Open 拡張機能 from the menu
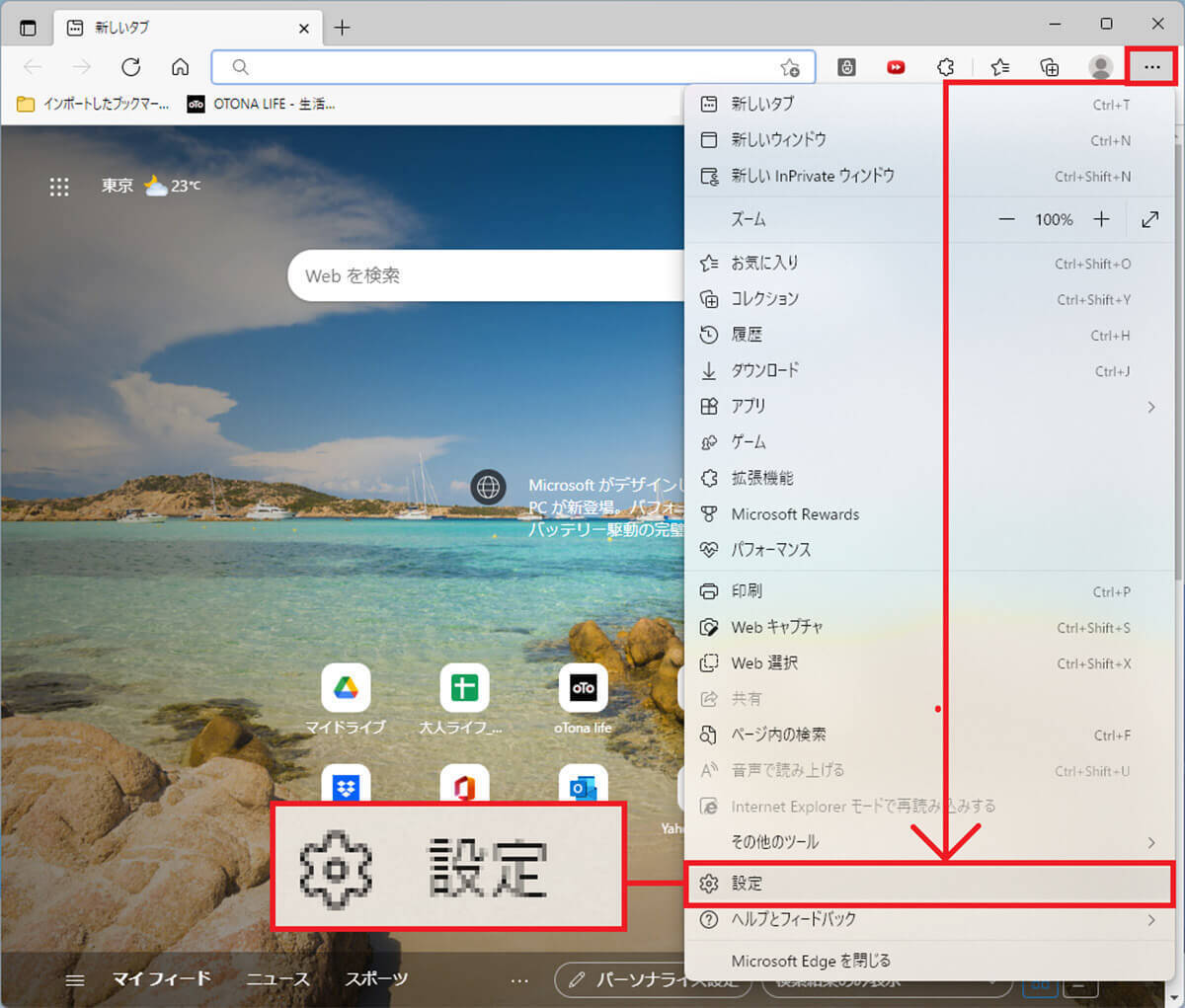This screenshot has width=1185, height=1008. [x=929, y=478]
